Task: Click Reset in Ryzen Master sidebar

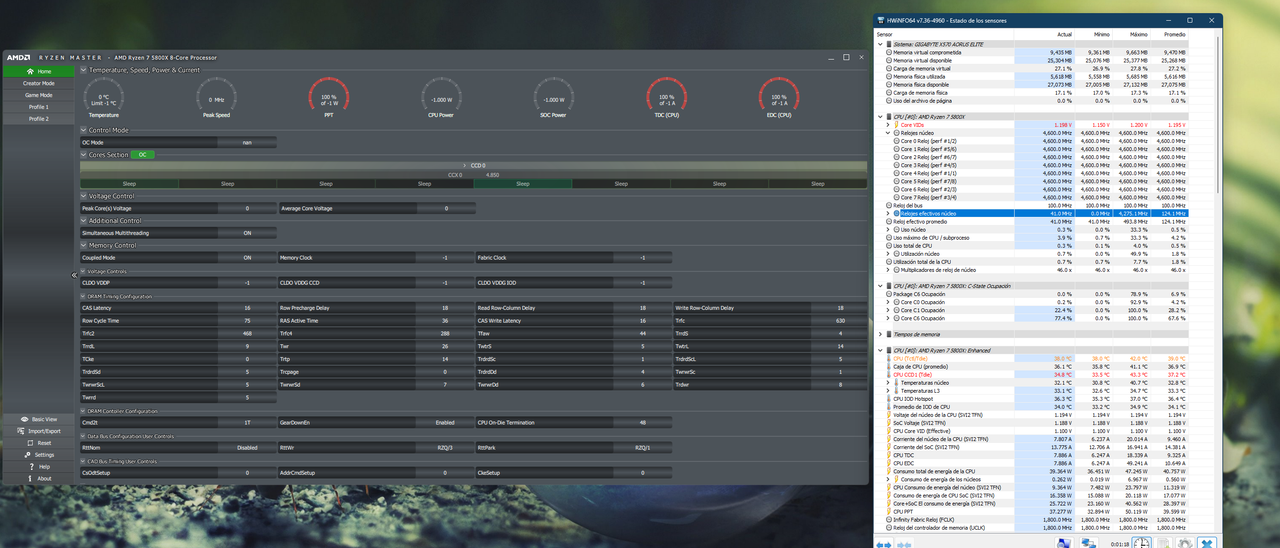Action: click(40, 443)
